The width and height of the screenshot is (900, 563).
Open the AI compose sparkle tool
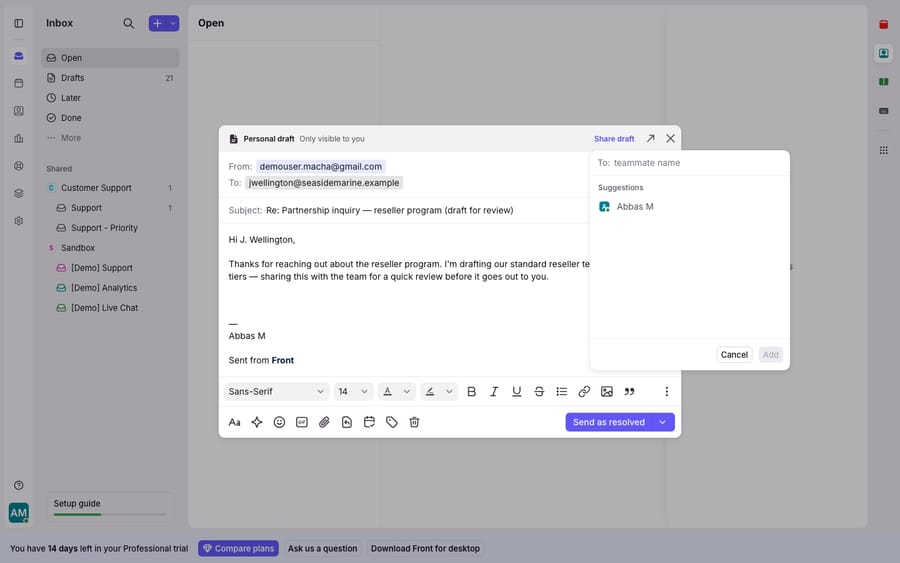click(x=257, y=422)
